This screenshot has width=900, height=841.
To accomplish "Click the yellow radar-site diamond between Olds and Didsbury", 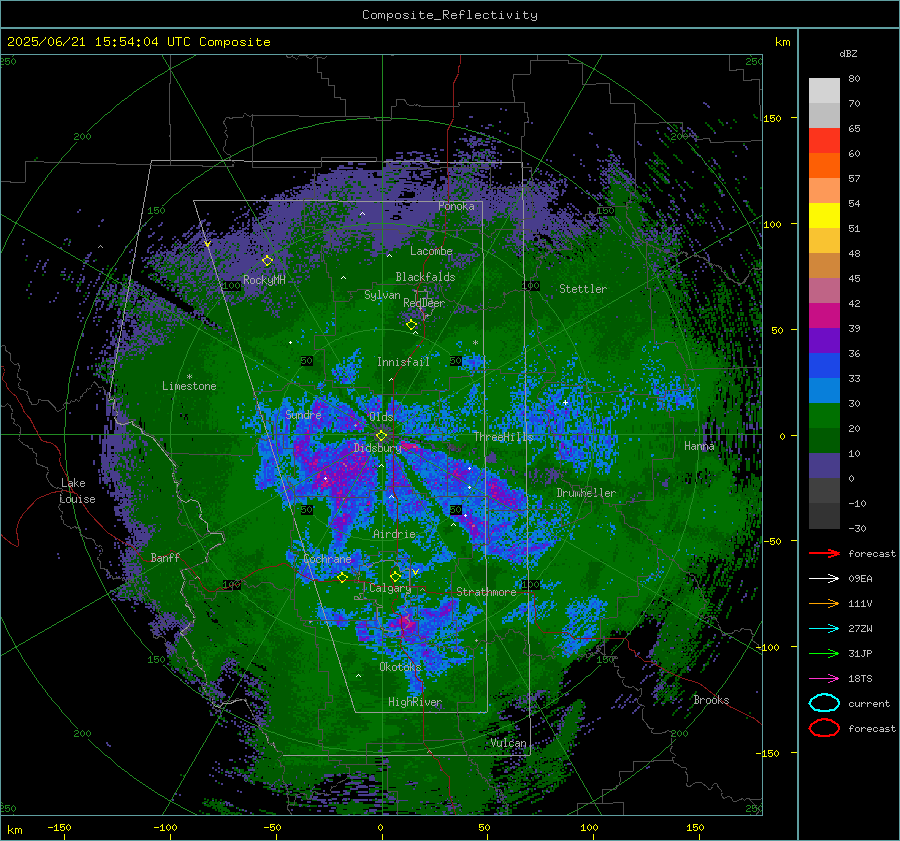I will pyautogui.click(x=381, y=436).
